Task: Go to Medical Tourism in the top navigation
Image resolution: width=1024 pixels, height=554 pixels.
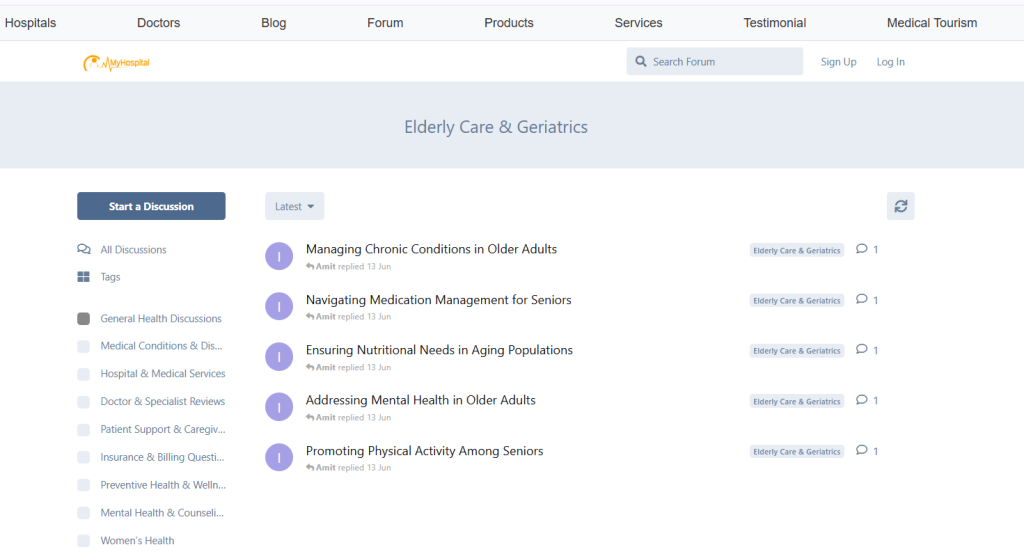Action: click(x=932, y=23)
